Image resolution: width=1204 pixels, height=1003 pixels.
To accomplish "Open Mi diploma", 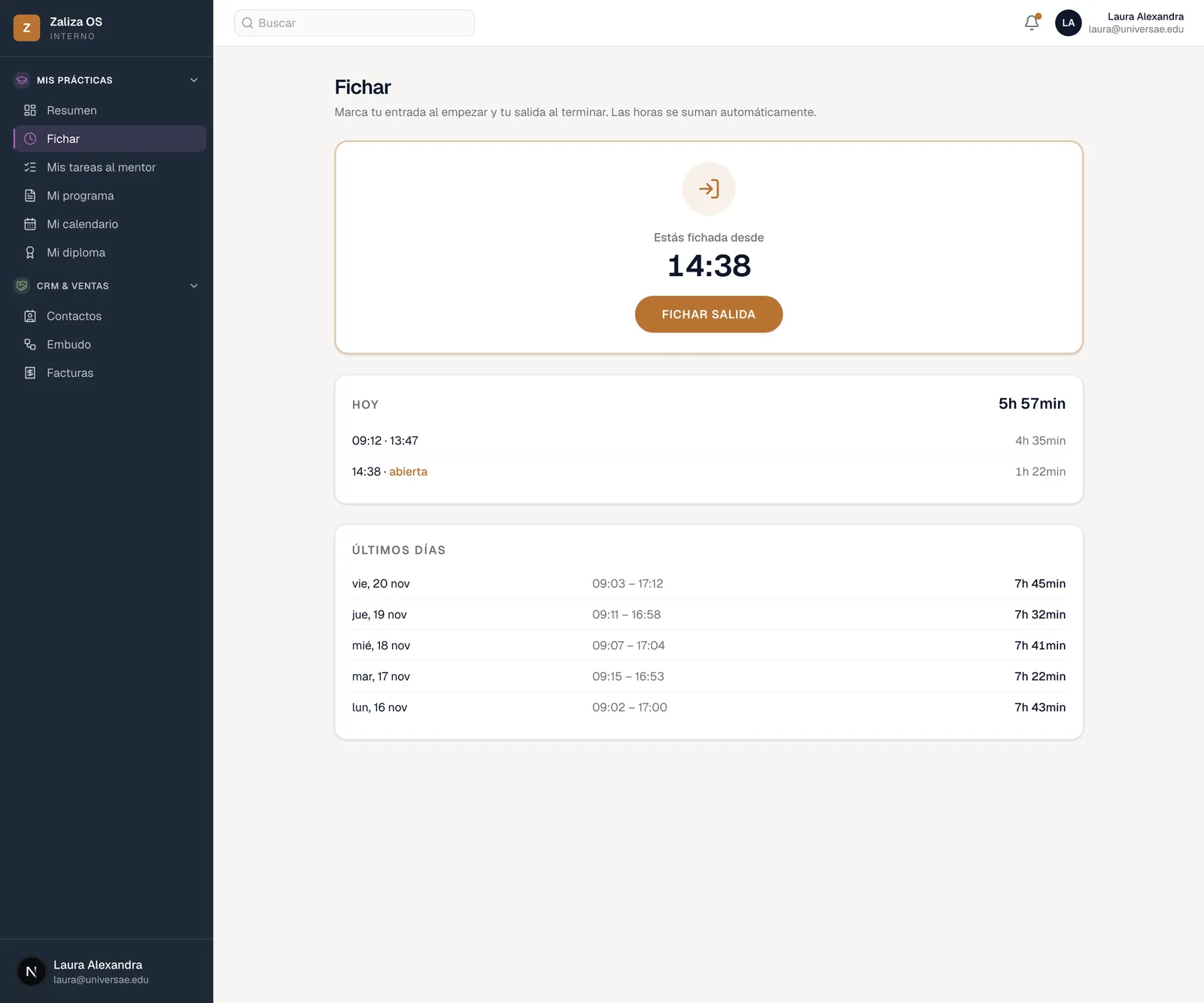I will click(x=110, y=253).
